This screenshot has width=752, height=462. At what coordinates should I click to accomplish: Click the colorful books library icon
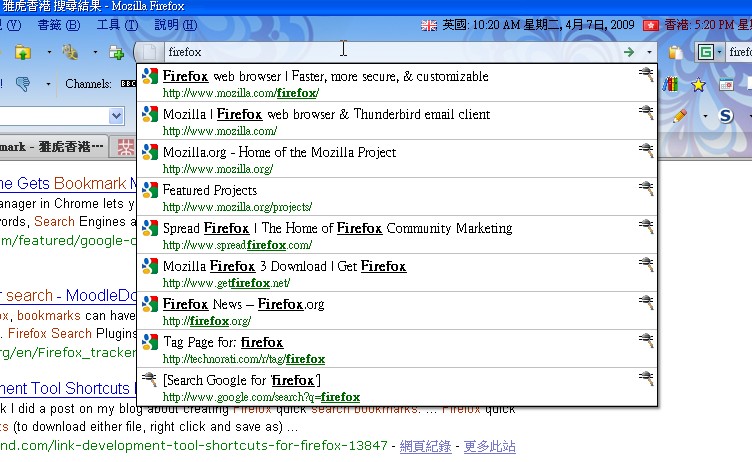pos(670,84)
